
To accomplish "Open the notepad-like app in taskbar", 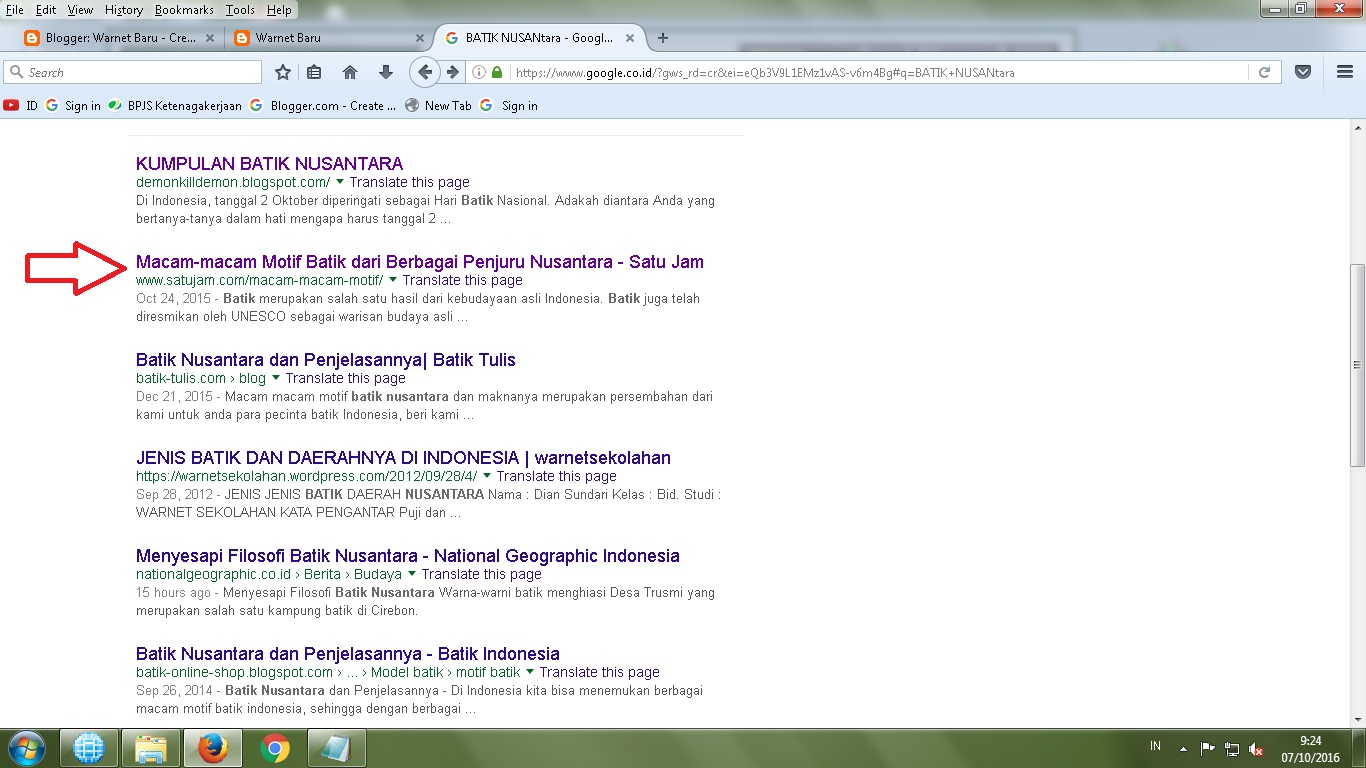I will click(x=337, y=748).
